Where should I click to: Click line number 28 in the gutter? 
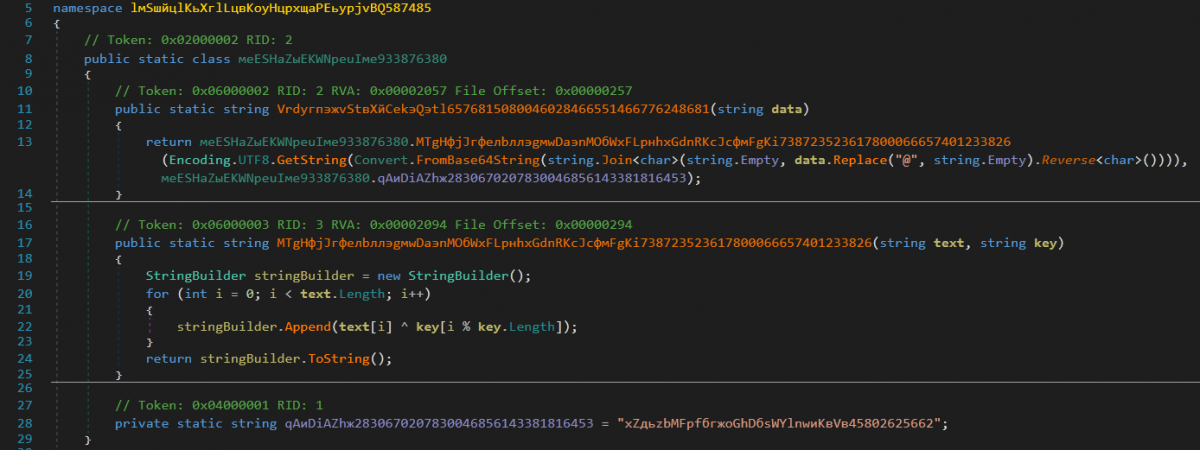(x=21, y=423)
